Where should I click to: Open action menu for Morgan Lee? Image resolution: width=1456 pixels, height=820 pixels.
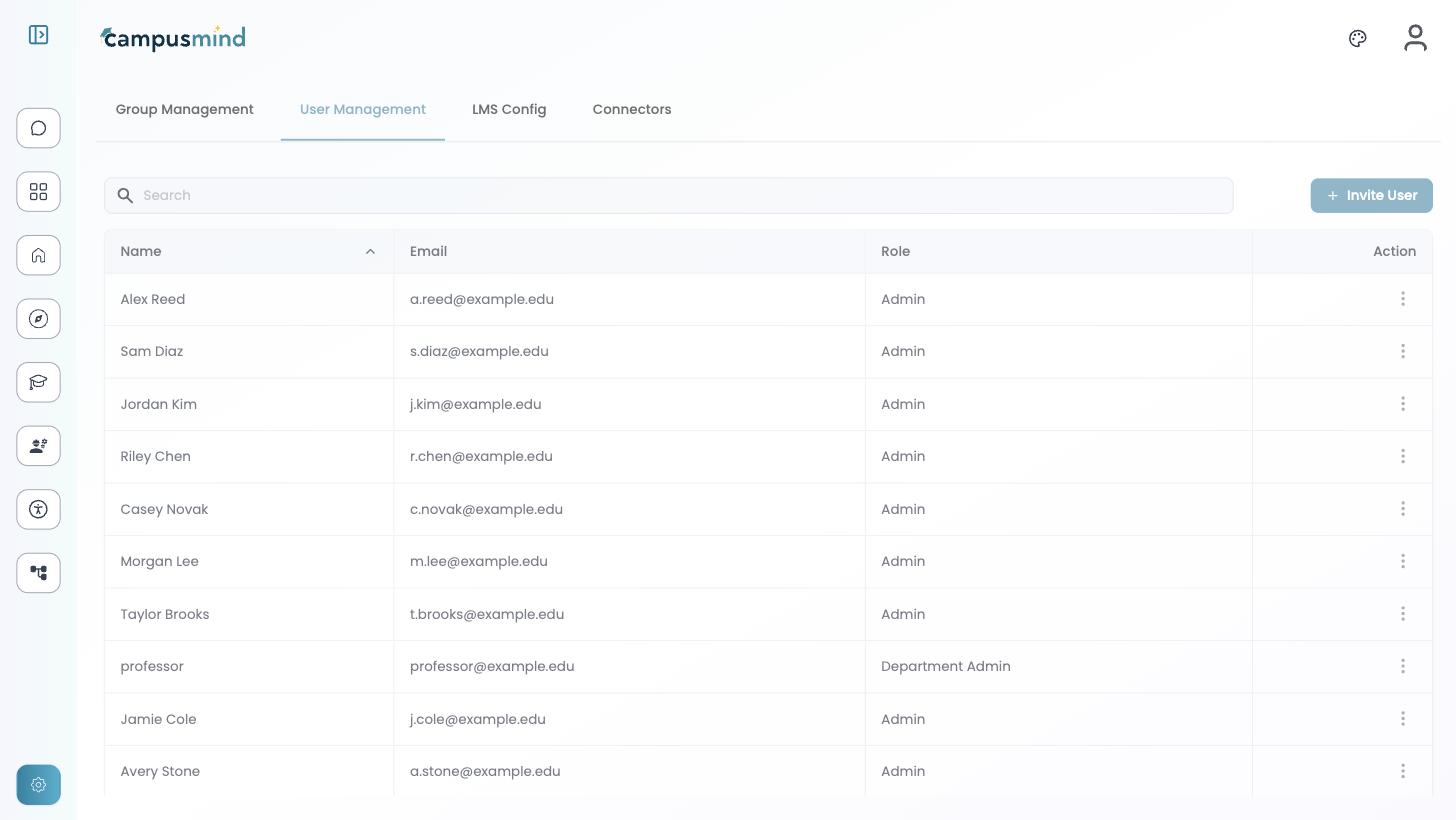pyautogui.click(x=1403, y=561)
